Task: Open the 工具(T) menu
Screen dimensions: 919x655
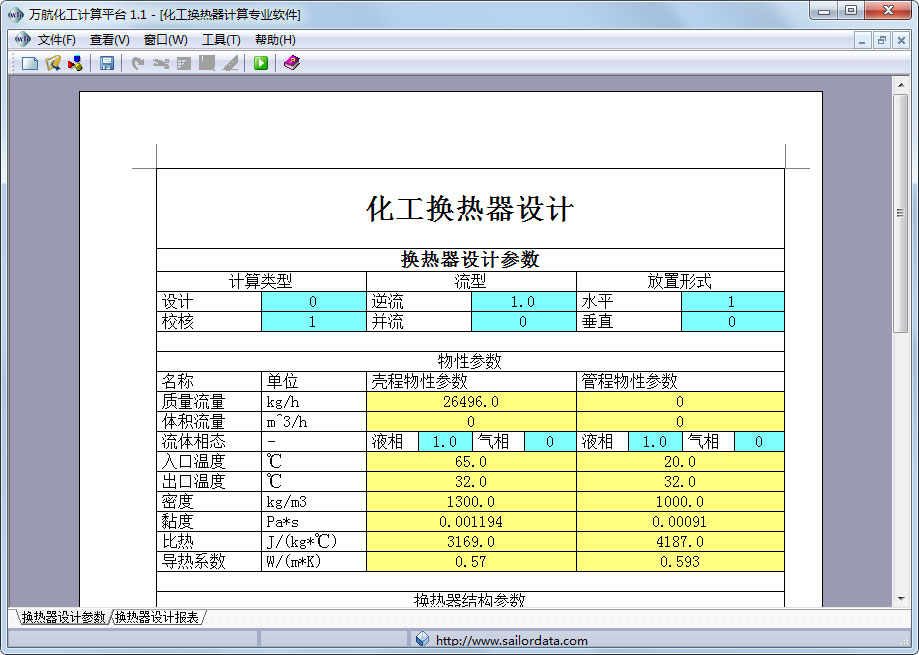Action: pyautogui.click(x=221, y=40)
